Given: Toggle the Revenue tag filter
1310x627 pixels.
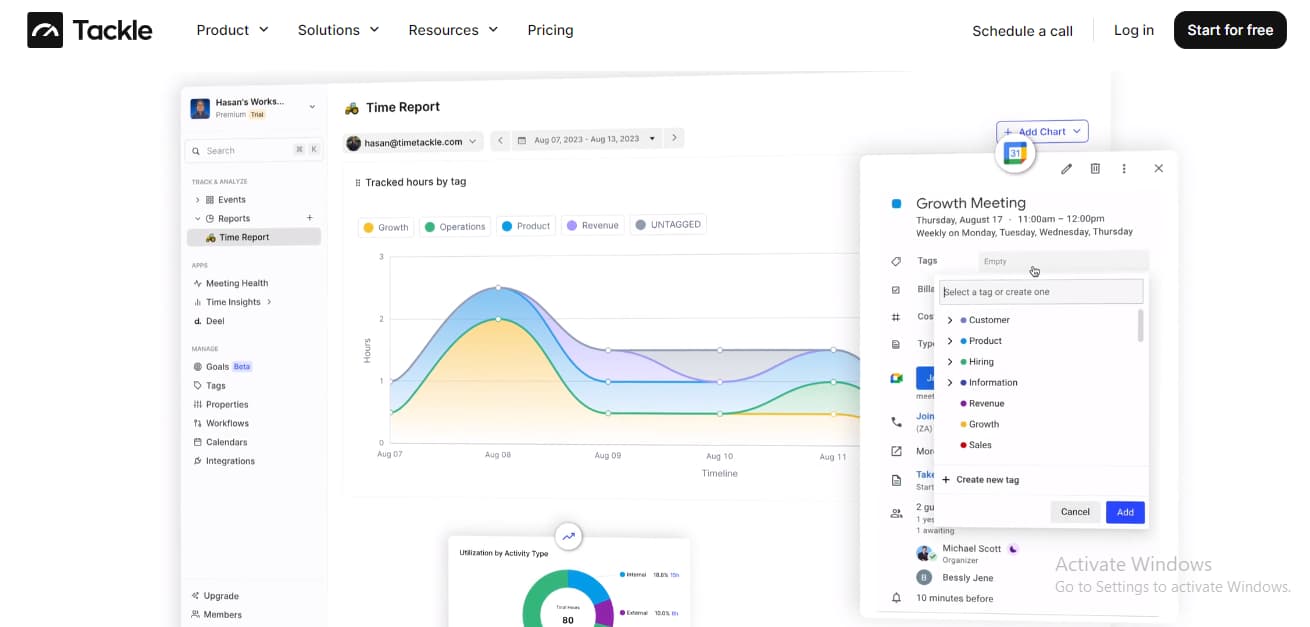Looking at the screenshot, I should point(592,224).
